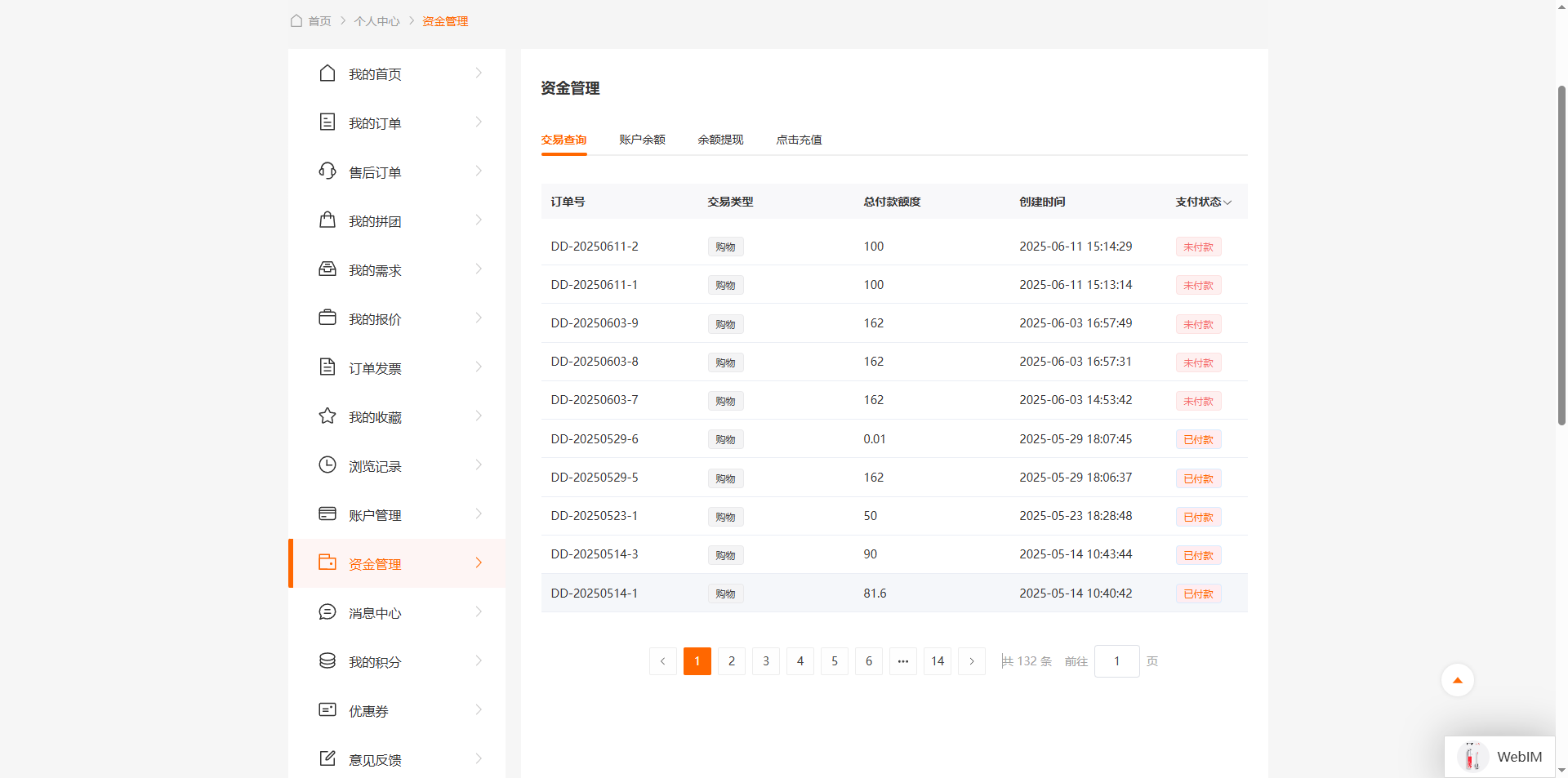Image resolution: width=1568 pixels, height=778 pixels.
Task: Focus the page jump input field
Action: pos(1116,661)
